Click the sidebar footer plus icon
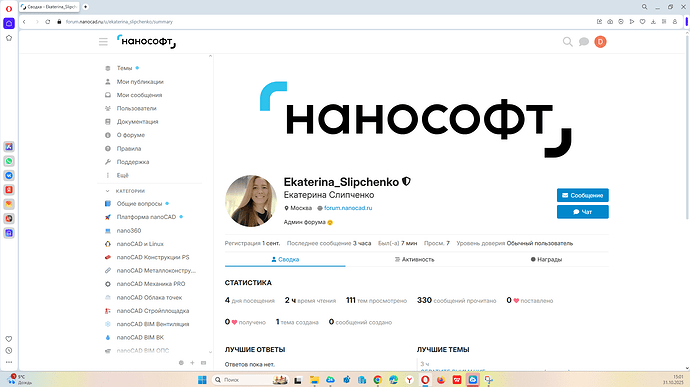 pyautogui.click(x=192, y=363)
